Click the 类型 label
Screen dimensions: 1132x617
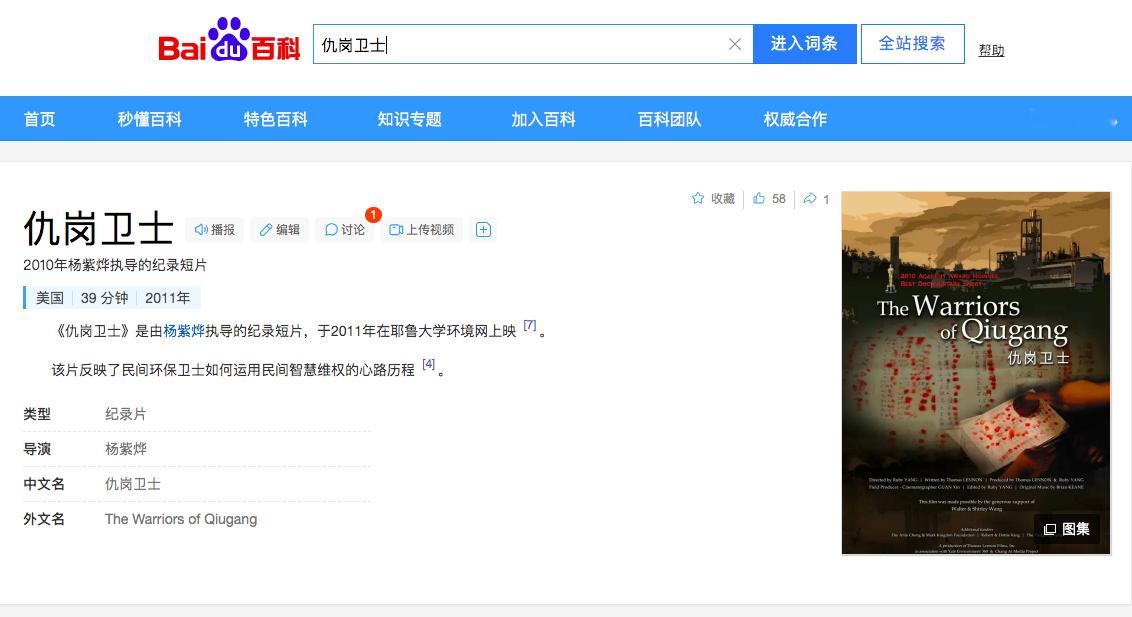tap(37, 414)
